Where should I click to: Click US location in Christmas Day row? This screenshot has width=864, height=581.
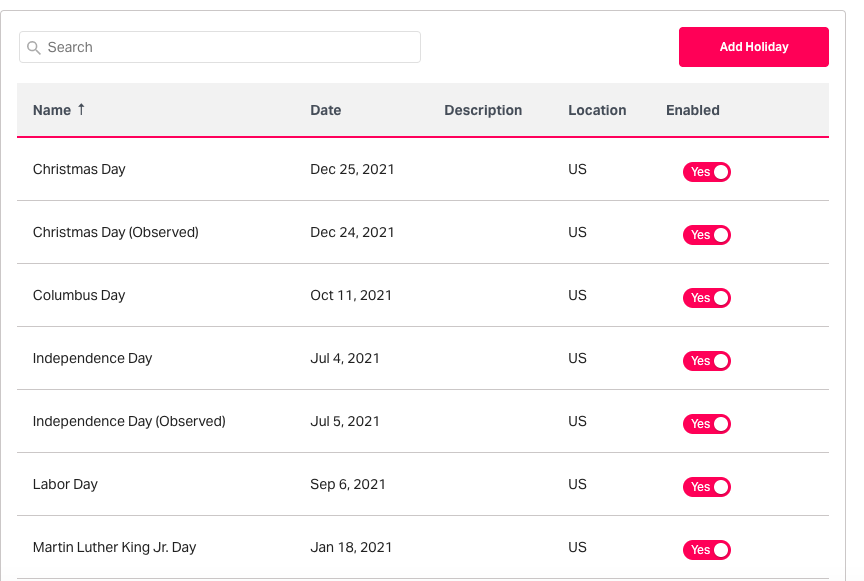[577, 169]
